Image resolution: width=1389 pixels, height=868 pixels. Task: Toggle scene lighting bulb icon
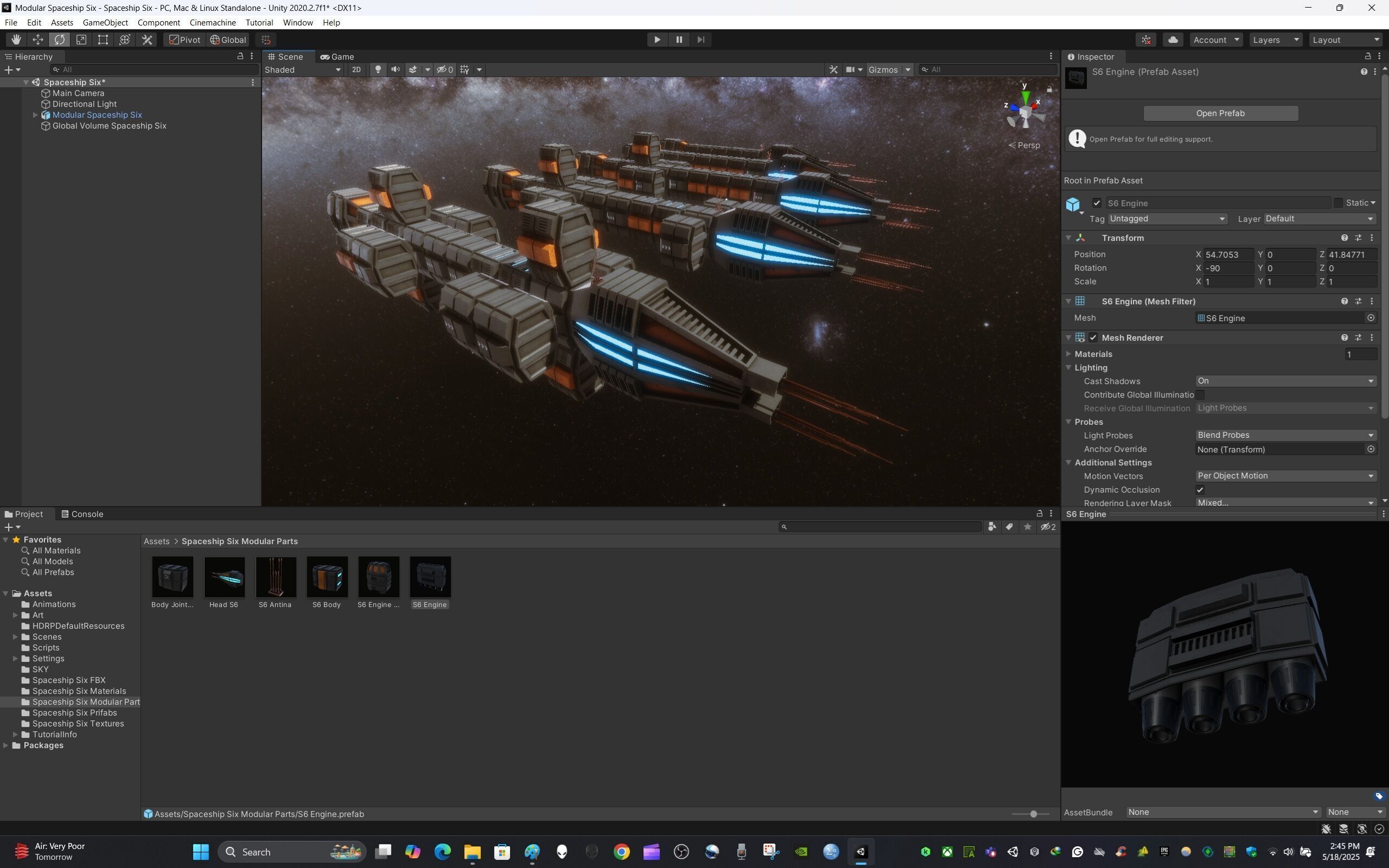pos(378,69)
